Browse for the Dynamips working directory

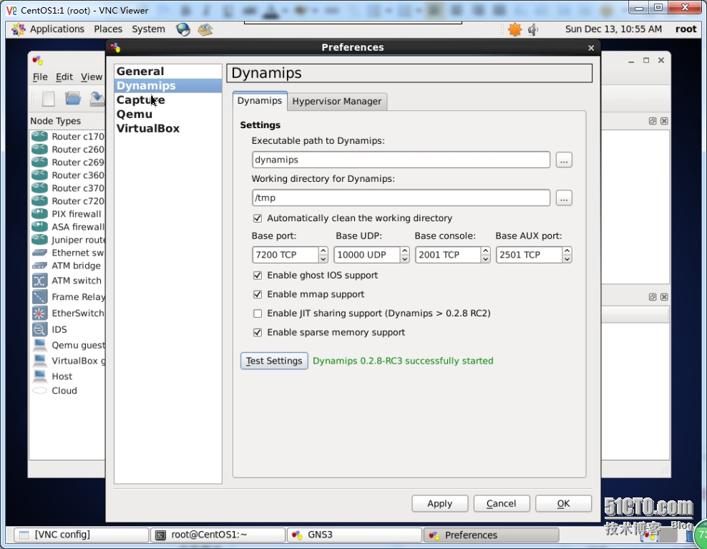564,198
